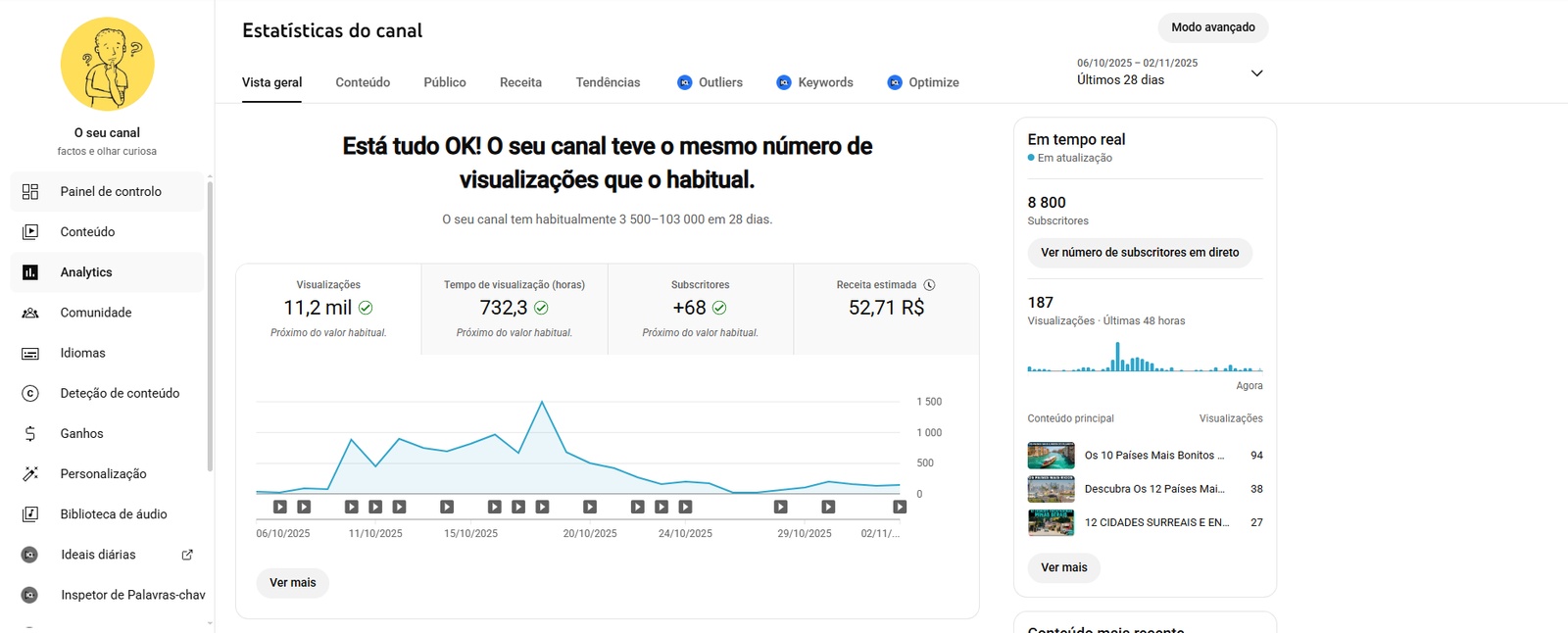This screenshot has width=1568, height=633.
Task: Open Comunidade people icon in sidebar
Action: point(30,313)
